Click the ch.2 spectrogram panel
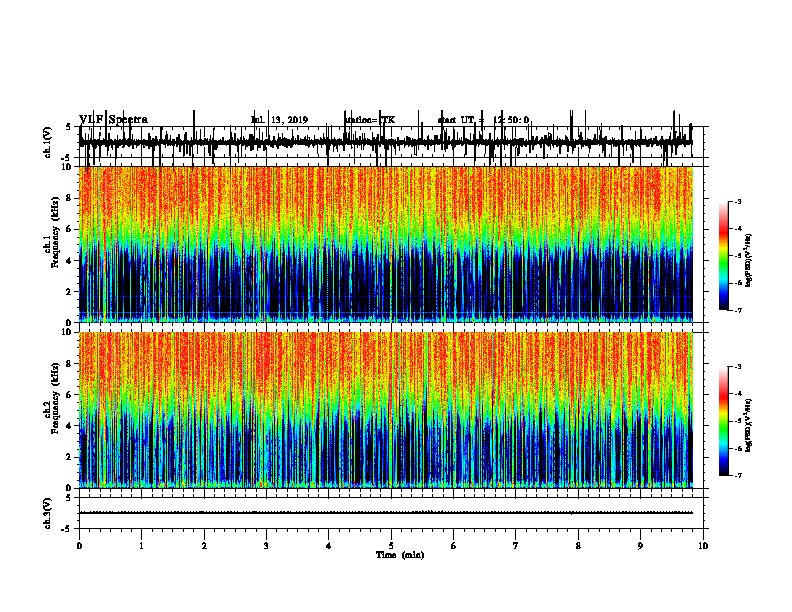This screenshot has width=792, height=612. pyautogui.click(x=386, y=410)
